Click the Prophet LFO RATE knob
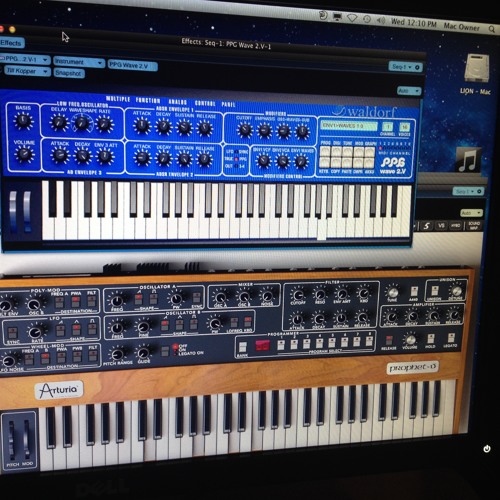Screen dimensions: 500x500 pyautogui.click(x=35, y=332)
